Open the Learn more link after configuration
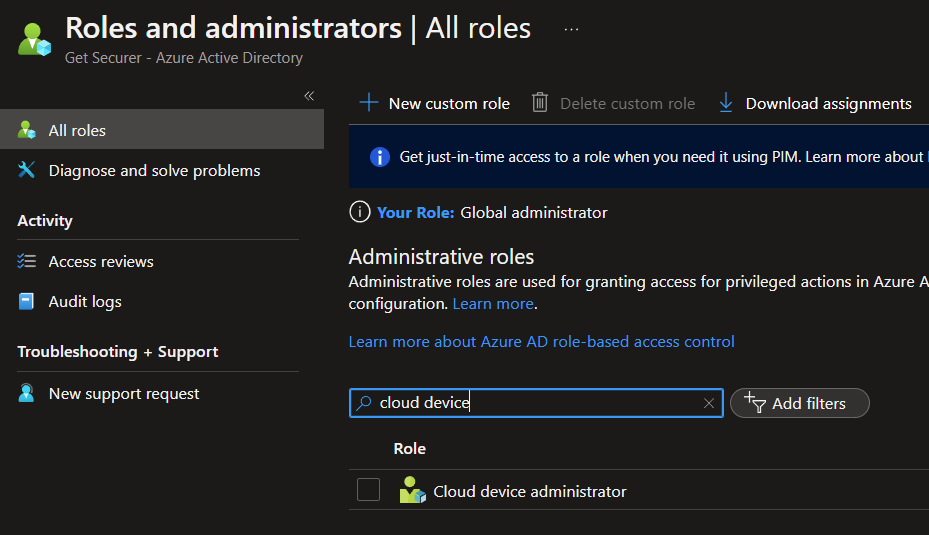This screenshot has width=929, height=535. (493, 304)
